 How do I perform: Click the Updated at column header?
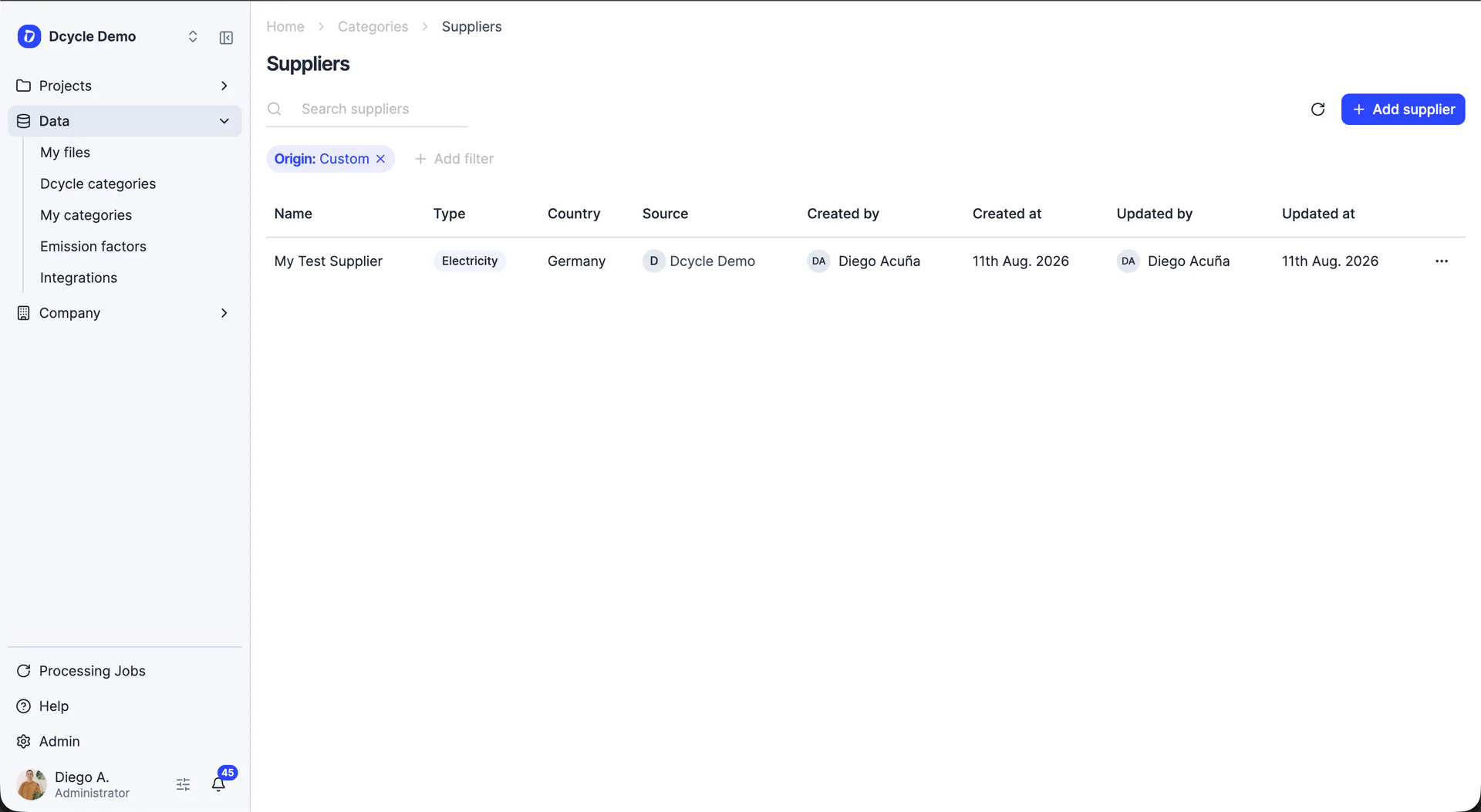(x=1318, y=214)
